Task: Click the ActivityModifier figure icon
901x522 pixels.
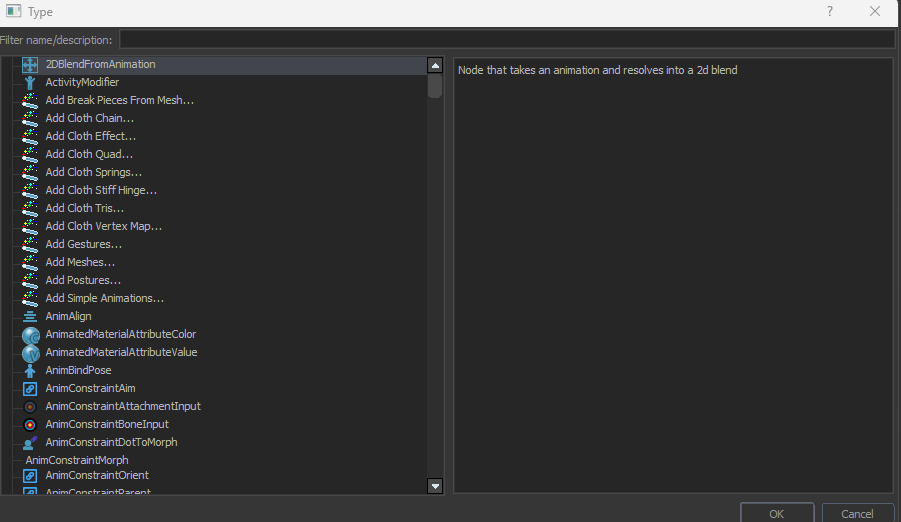Action: pos(30,82)
